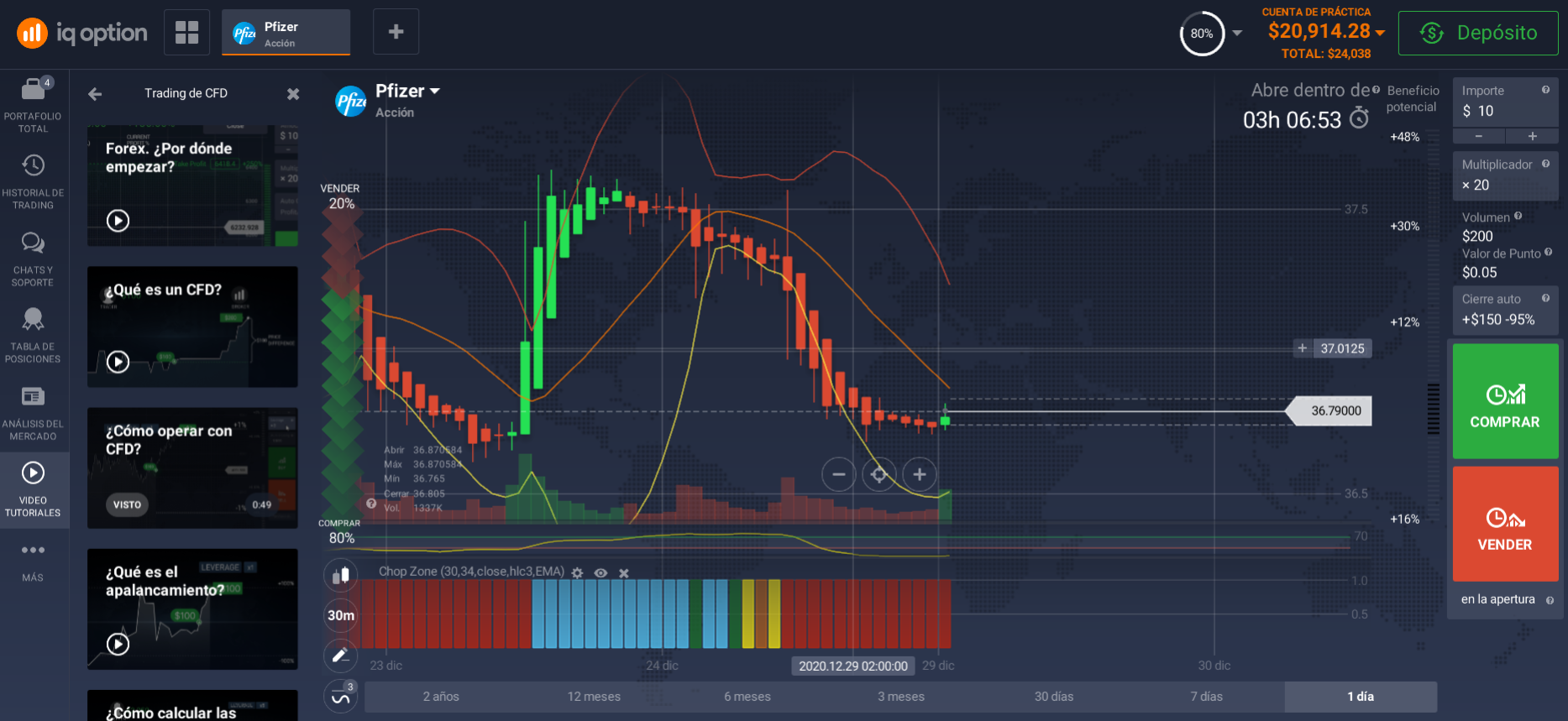1568x721 pixels.
Task: Show Multiplicador help tooltip icon
Action: [1545, 164]
